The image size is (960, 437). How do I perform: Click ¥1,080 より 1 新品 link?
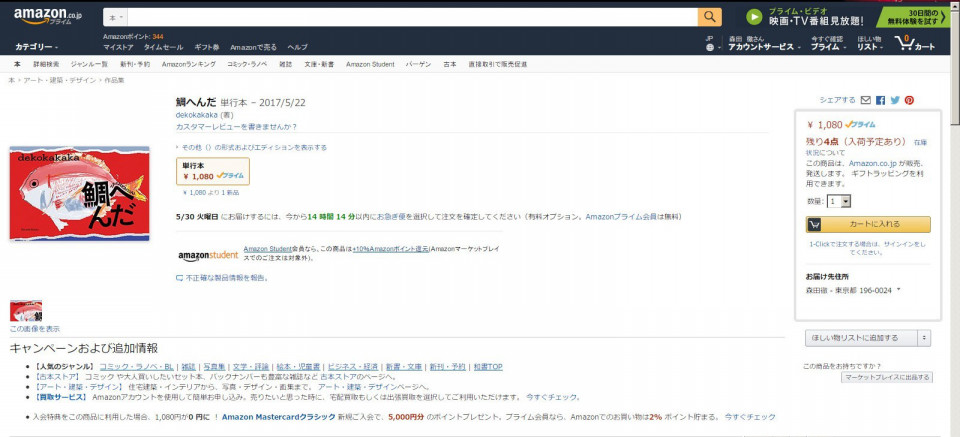pos(211,193)
